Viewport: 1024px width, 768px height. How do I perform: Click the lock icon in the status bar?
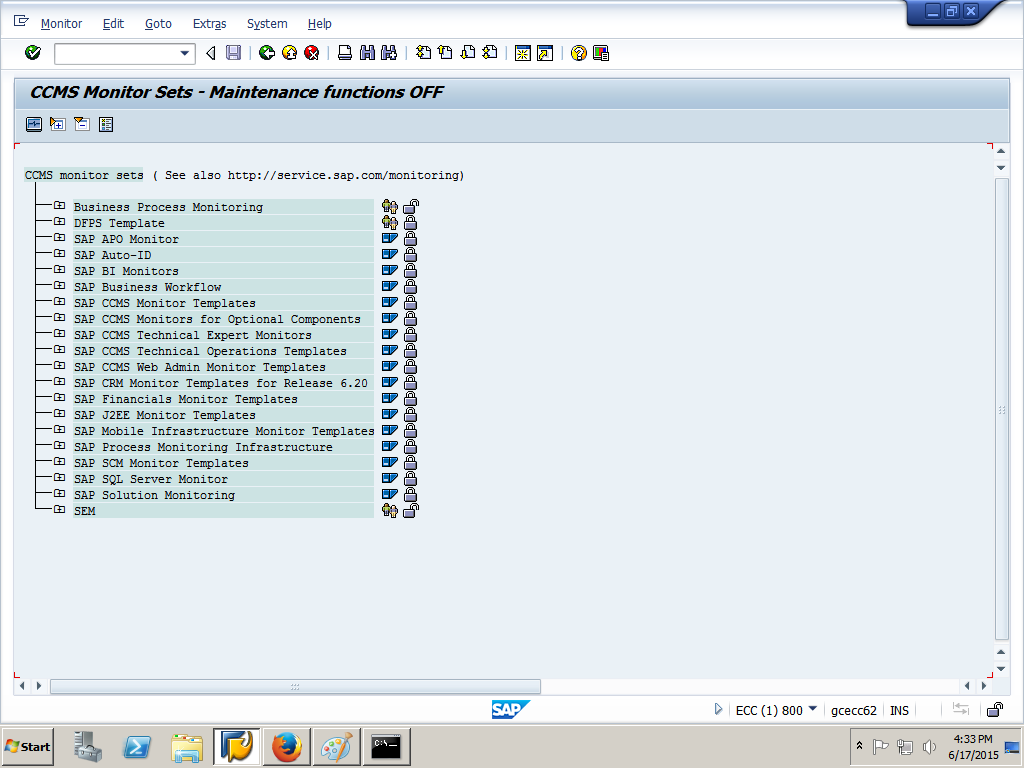[995, 709]
